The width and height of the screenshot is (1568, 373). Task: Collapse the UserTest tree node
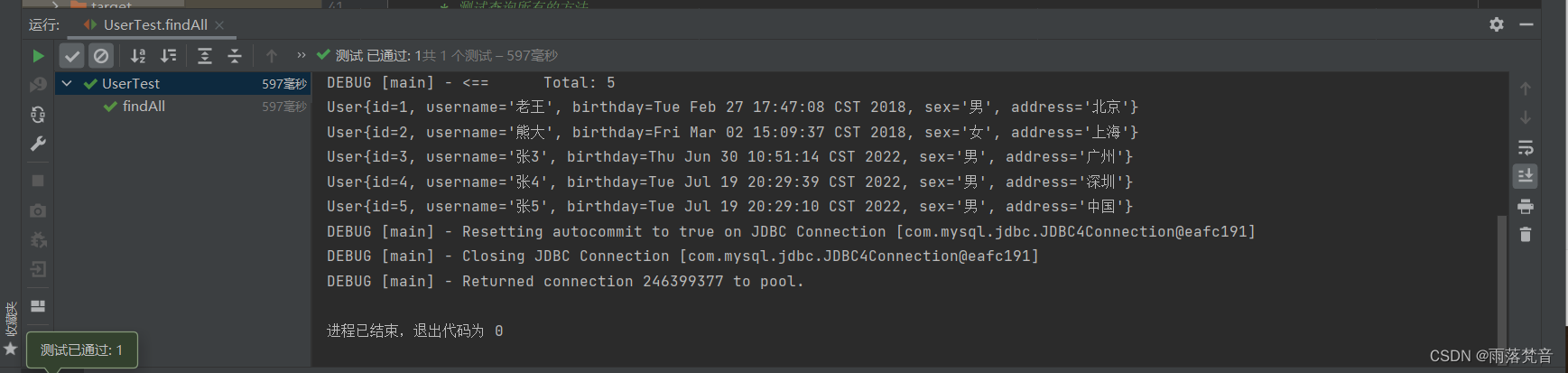click(x=66, y=83)
